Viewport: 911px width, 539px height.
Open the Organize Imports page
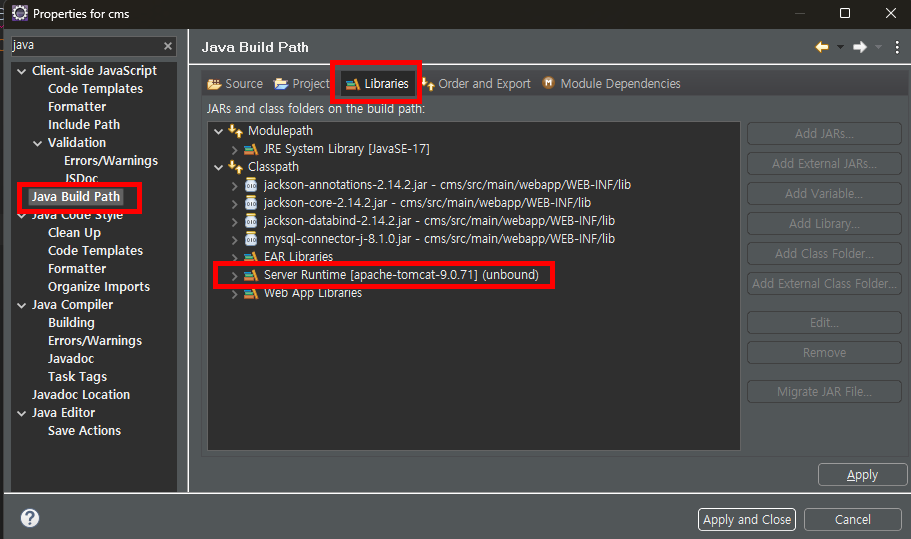99,287
